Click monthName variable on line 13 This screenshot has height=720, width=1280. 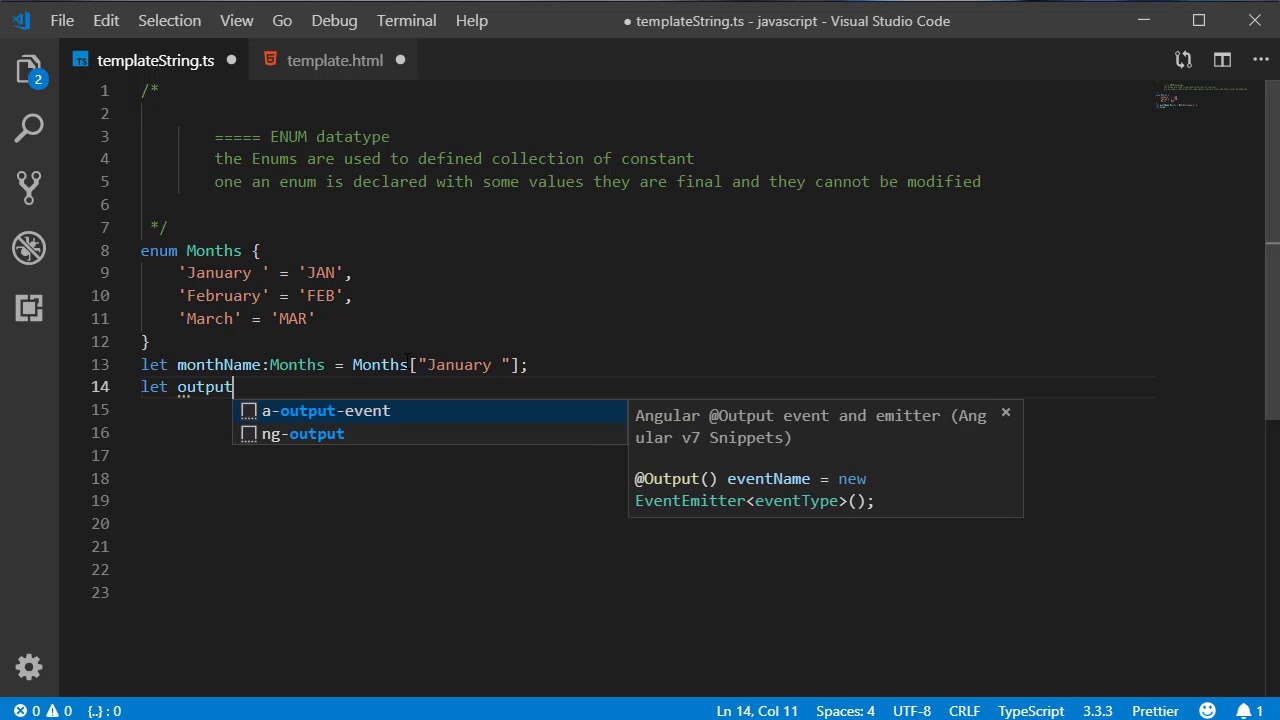pyautogui.click(x=219, y=365)
